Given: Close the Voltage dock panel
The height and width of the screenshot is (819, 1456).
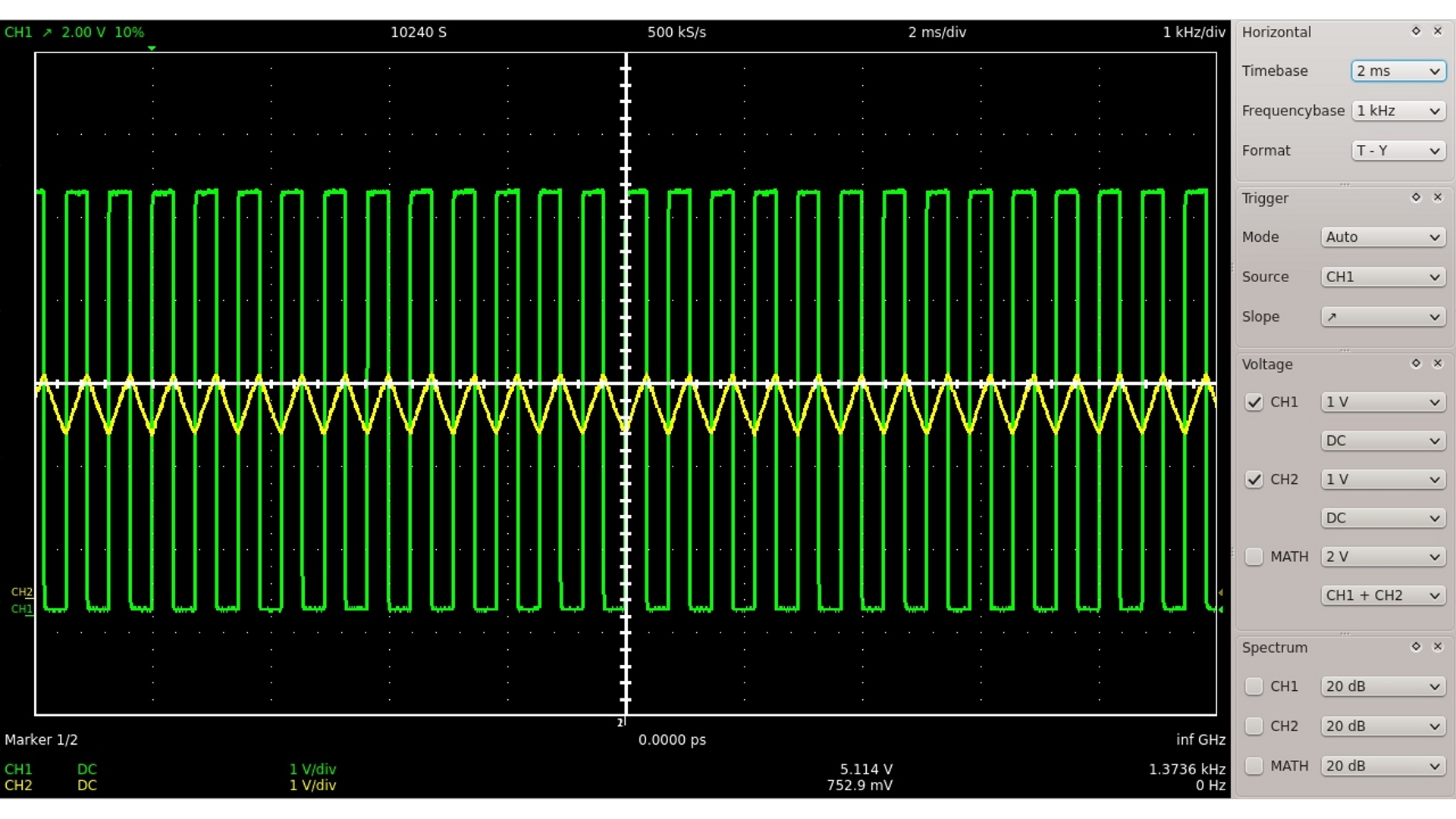Looking at the screenshot, I should click(1437, 363).
